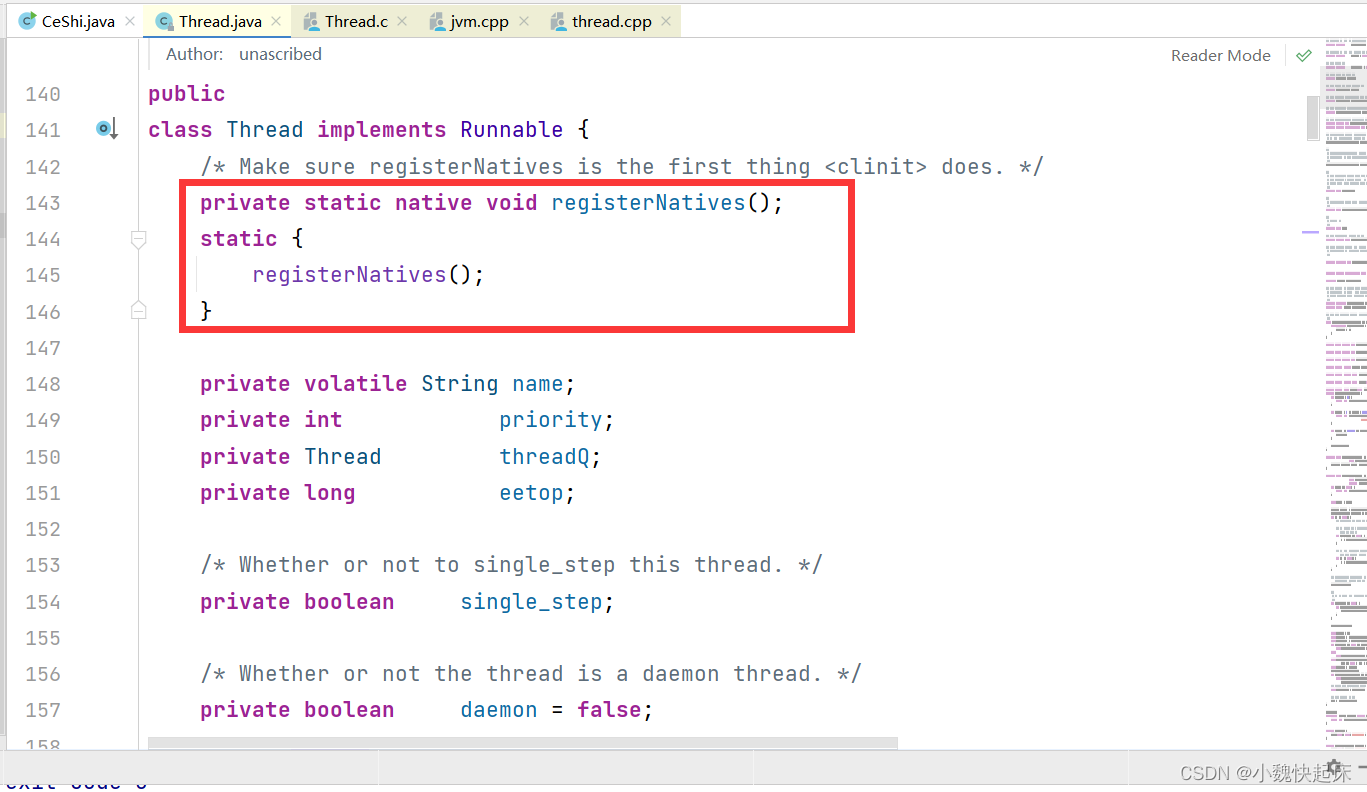The height and width of the screenshot is (792, 1367).
Task: Hide the bottom tool window with minus icon
Action: coord(1361,765)
